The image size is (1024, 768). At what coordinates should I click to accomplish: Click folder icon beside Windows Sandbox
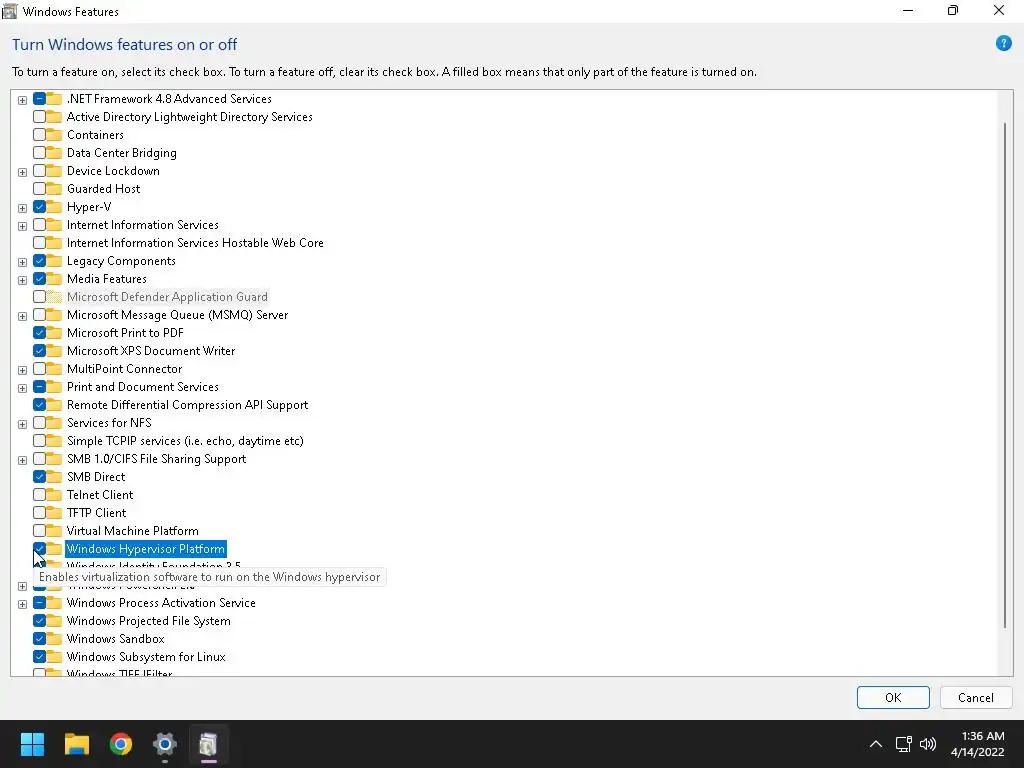[54, 639]
